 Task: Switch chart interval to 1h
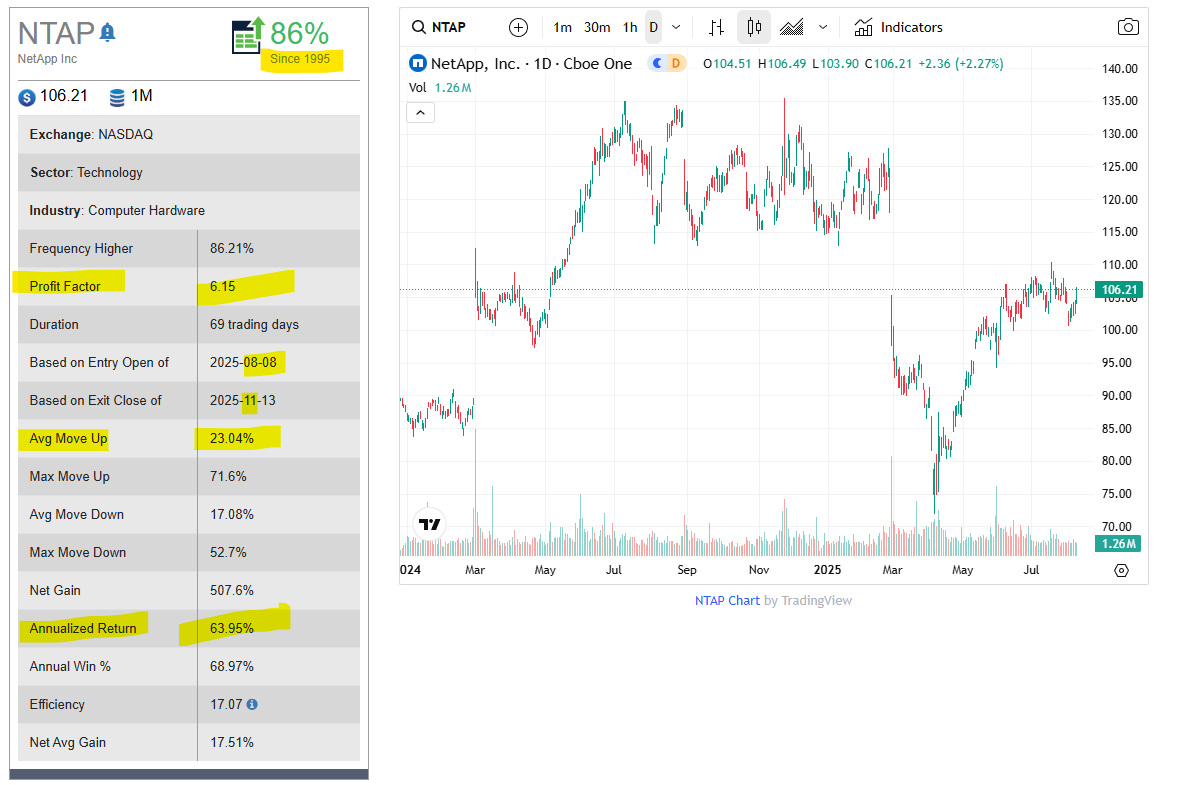(631, 28)
